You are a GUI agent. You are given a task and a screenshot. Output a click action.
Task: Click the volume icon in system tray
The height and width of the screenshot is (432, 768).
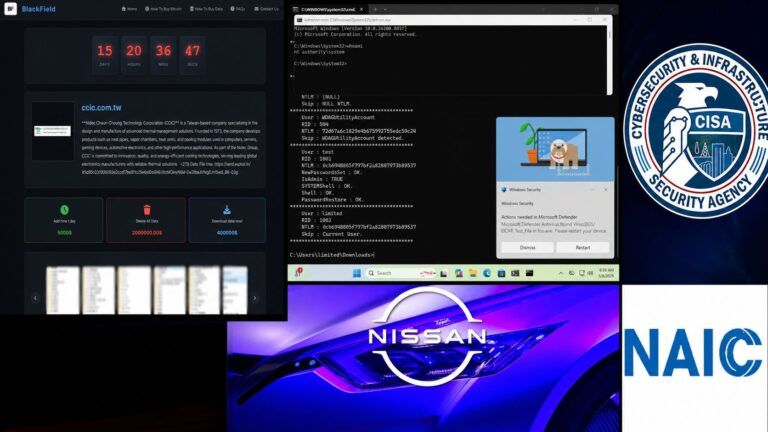coord(591,273)
